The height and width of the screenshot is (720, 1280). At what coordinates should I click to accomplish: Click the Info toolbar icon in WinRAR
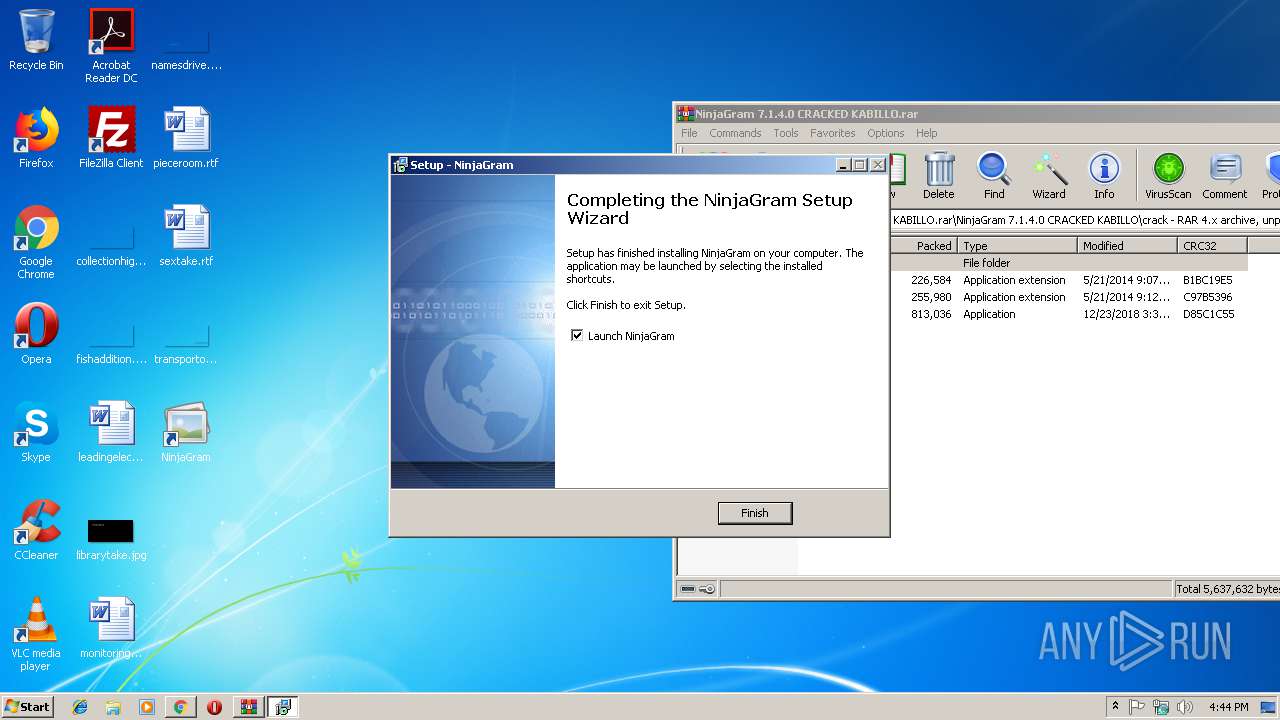tap(1104, 176)
